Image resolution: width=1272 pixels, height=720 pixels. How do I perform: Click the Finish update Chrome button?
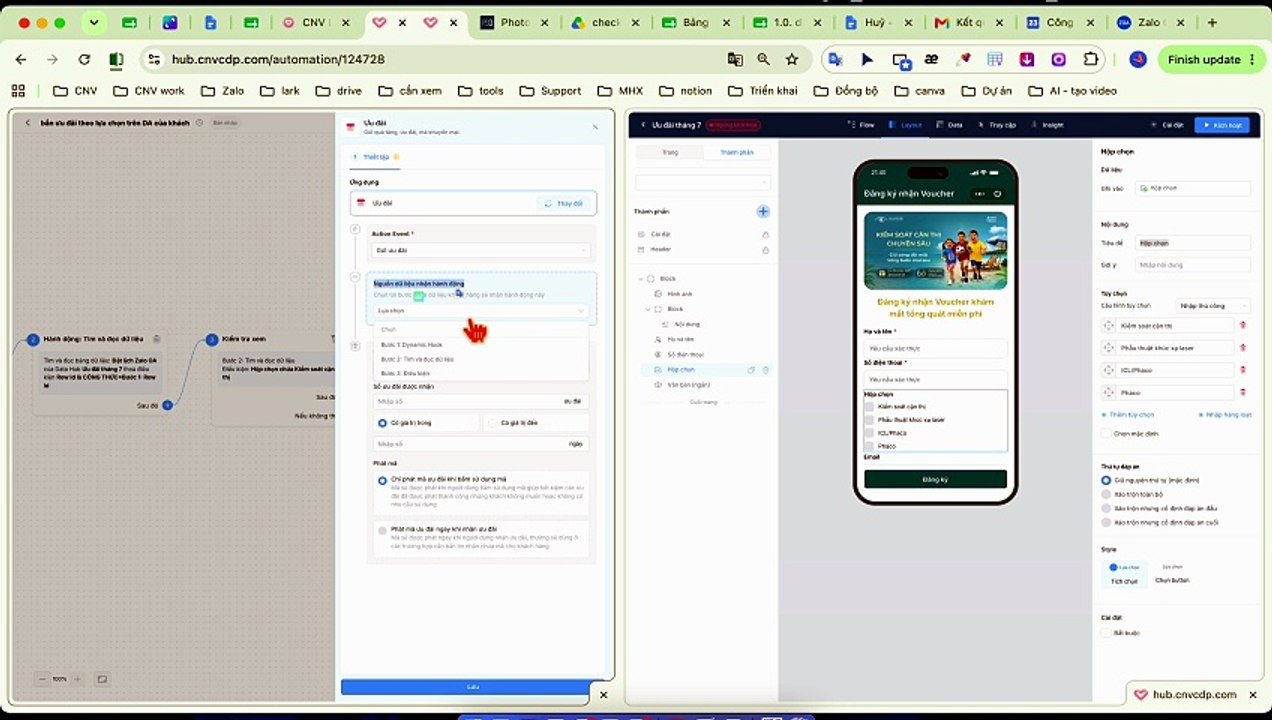coord(1212,60)
